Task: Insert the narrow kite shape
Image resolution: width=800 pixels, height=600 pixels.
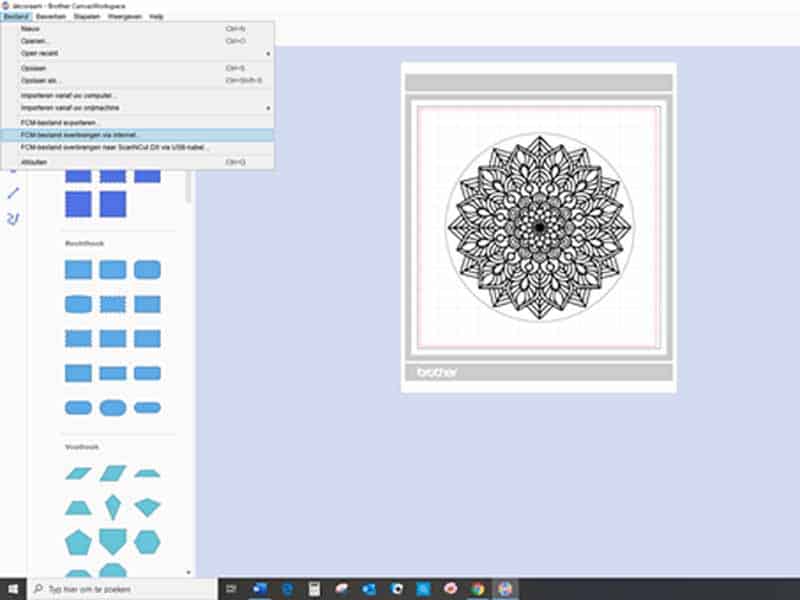Action: (x=113, y=507)
